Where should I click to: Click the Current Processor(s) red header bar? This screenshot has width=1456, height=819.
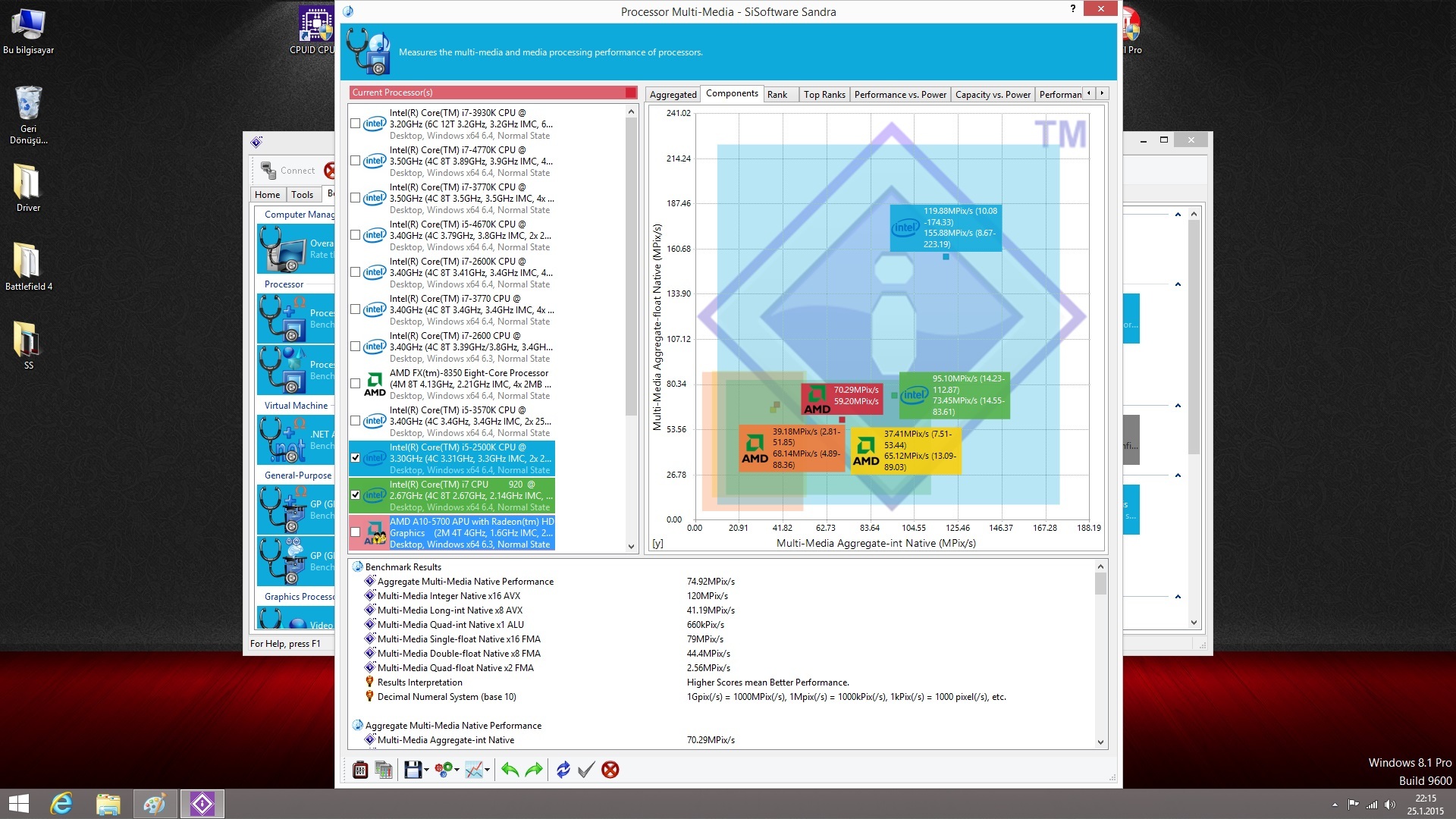[x=494, y=93]
